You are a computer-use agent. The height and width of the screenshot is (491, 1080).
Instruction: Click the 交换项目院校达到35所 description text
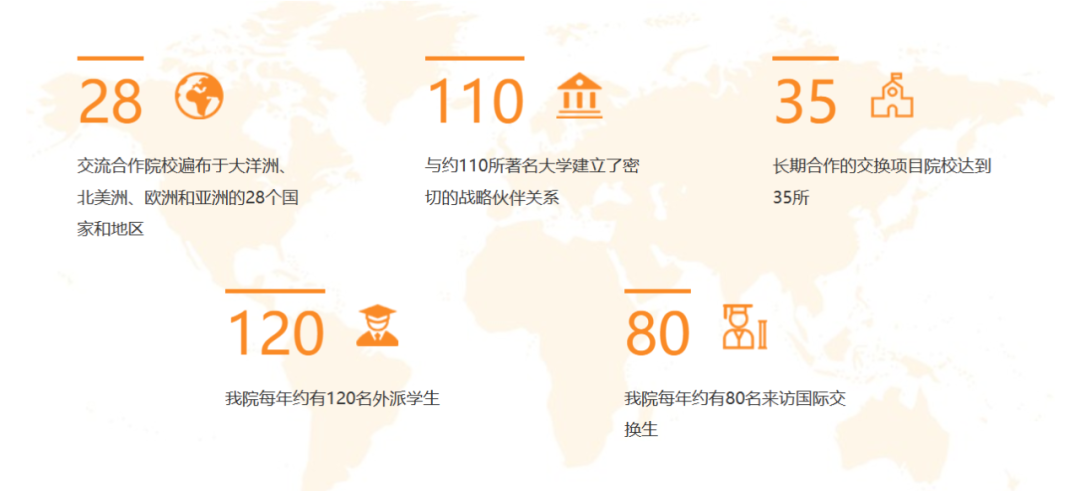881,181
